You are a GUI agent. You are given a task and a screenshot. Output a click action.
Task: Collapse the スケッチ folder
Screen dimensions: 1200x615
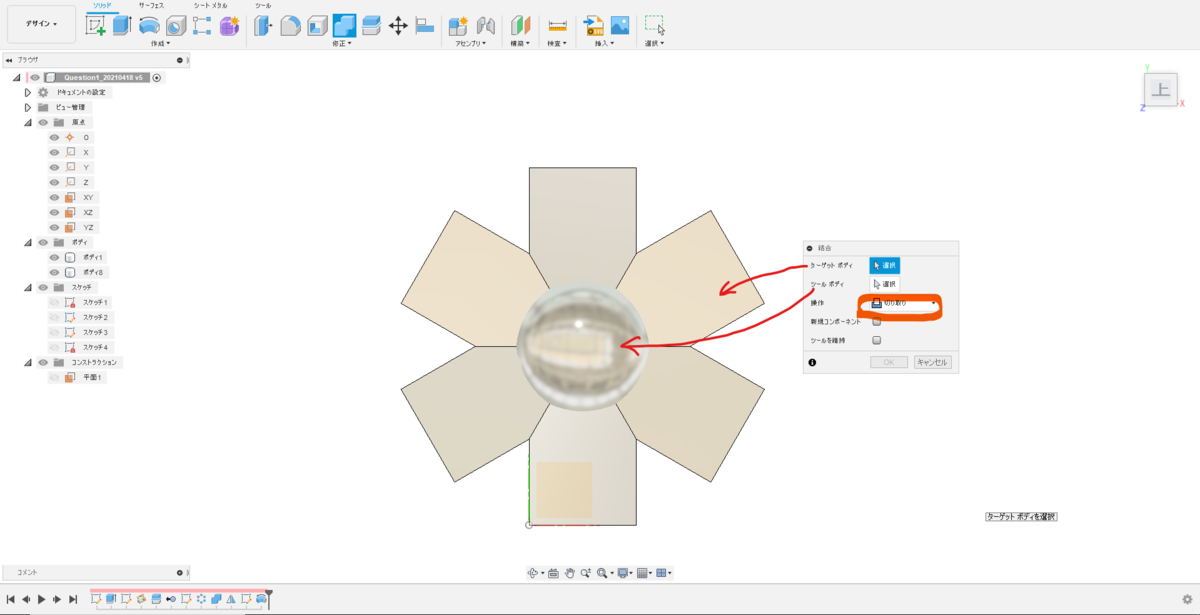click(27, 287)
